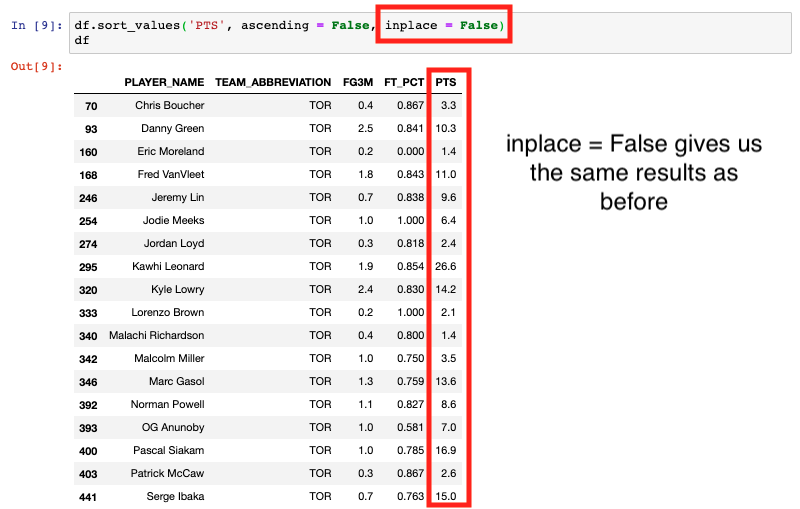Select the Kawhi Leonard name cell
800x509 pixels.
pyautogui.click(x=168, y=266)
